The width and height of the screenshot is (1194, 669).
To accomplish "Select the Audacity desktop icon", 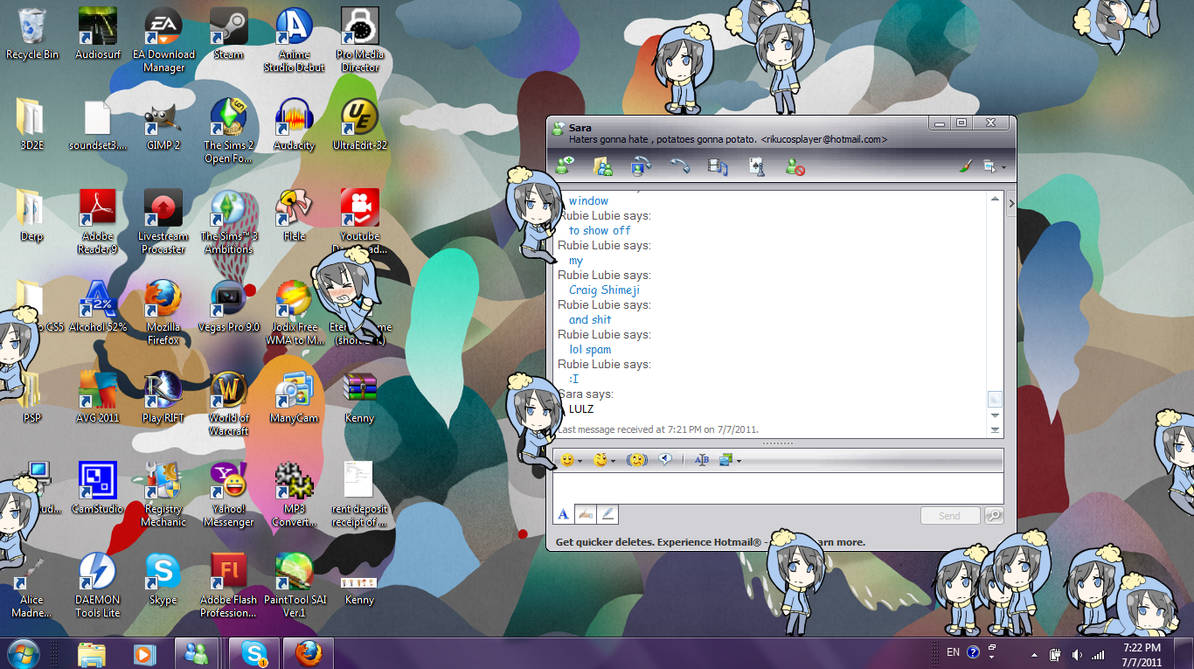I will click(294, 125).
